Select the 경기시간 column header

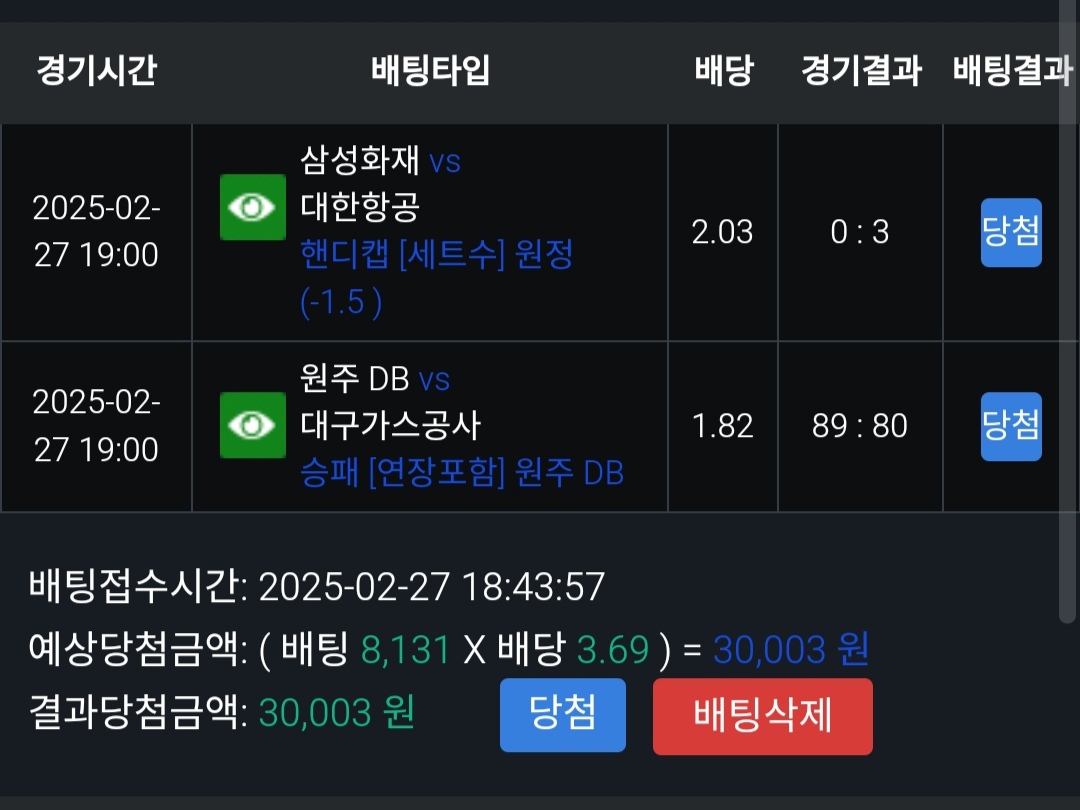click(96, 71)
